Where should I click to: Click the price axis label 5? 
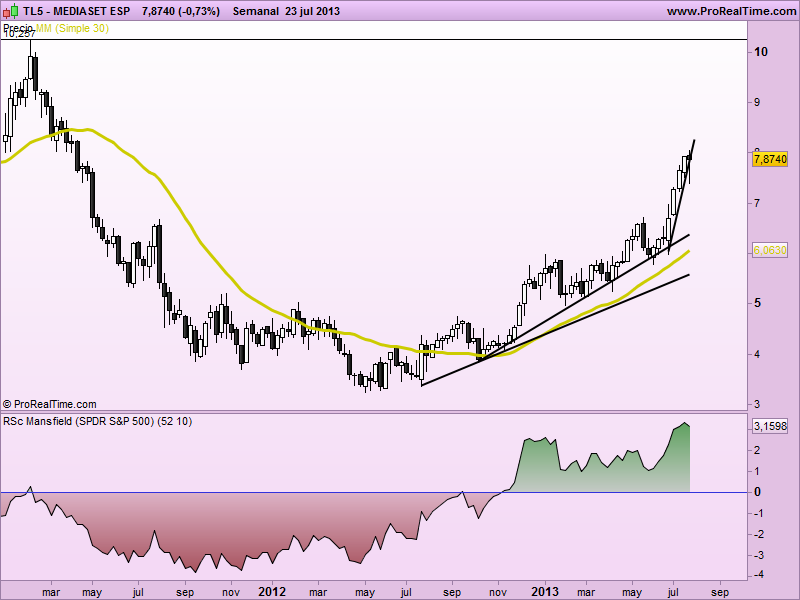tap(757, 303)
